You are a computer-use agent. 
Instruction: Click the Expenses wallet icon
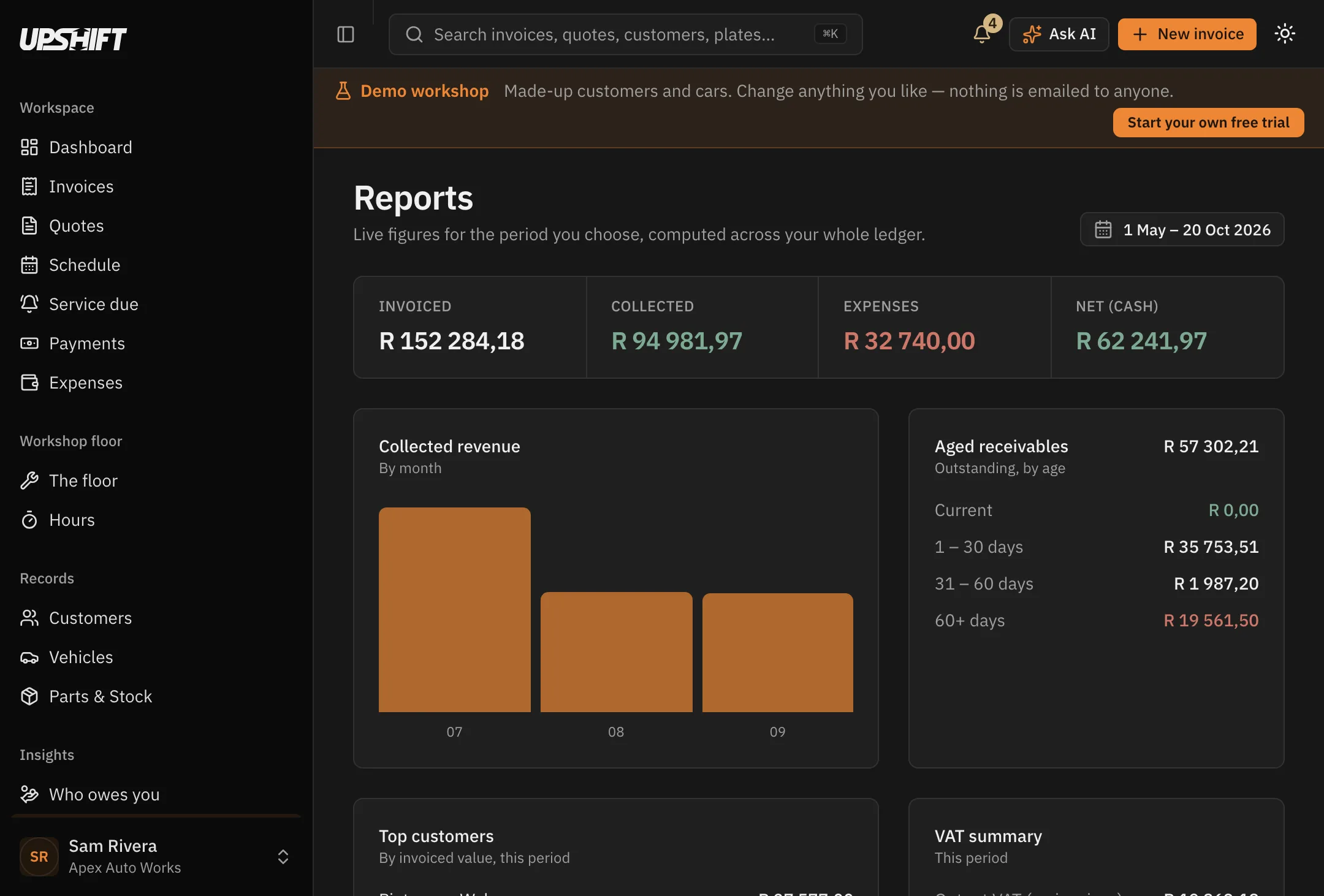[29, 382]
